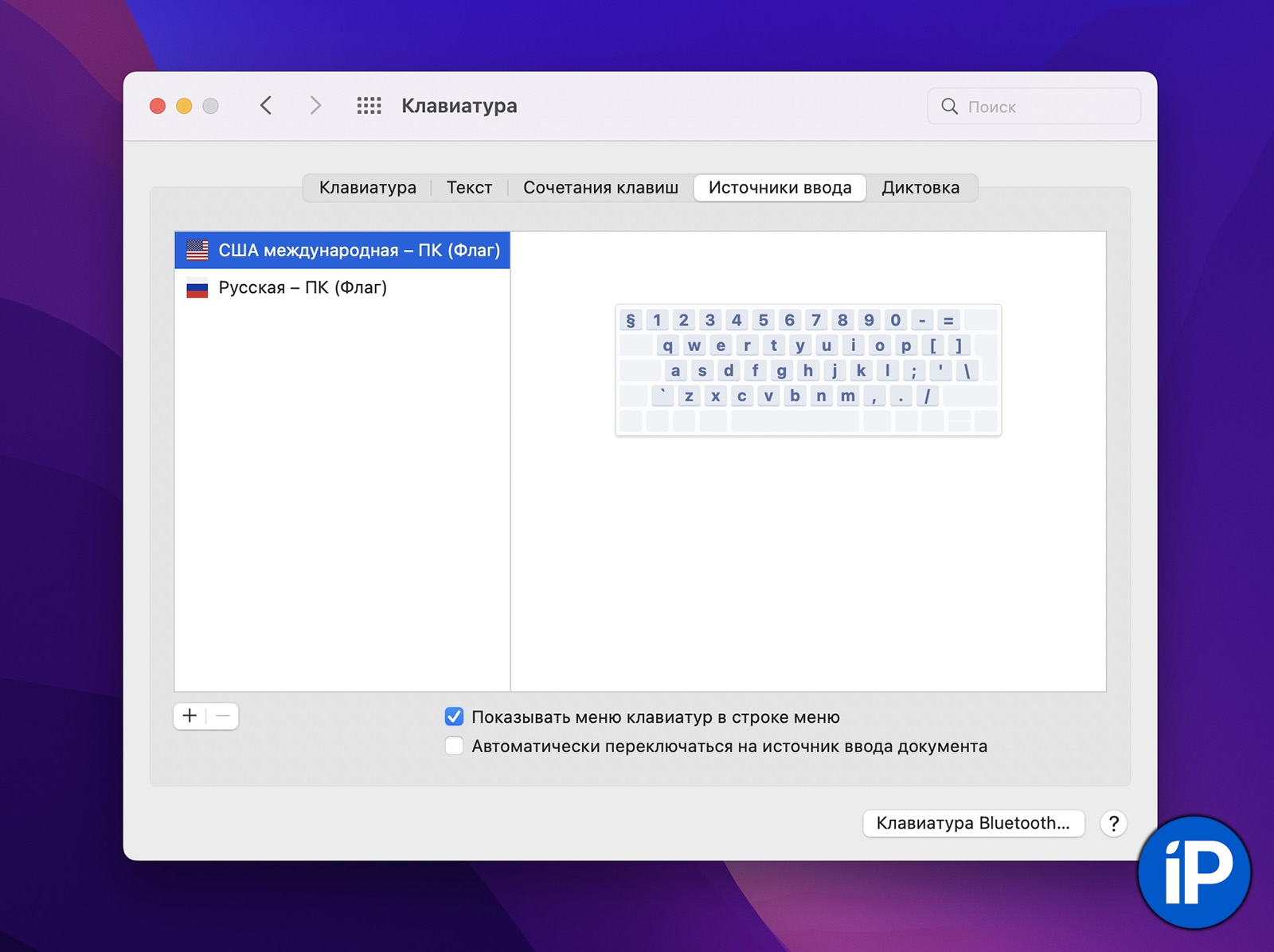This screenshot has height=952, width=1274.
Task: Click the back navigation arrow
Action: click(x=266, y=106)
